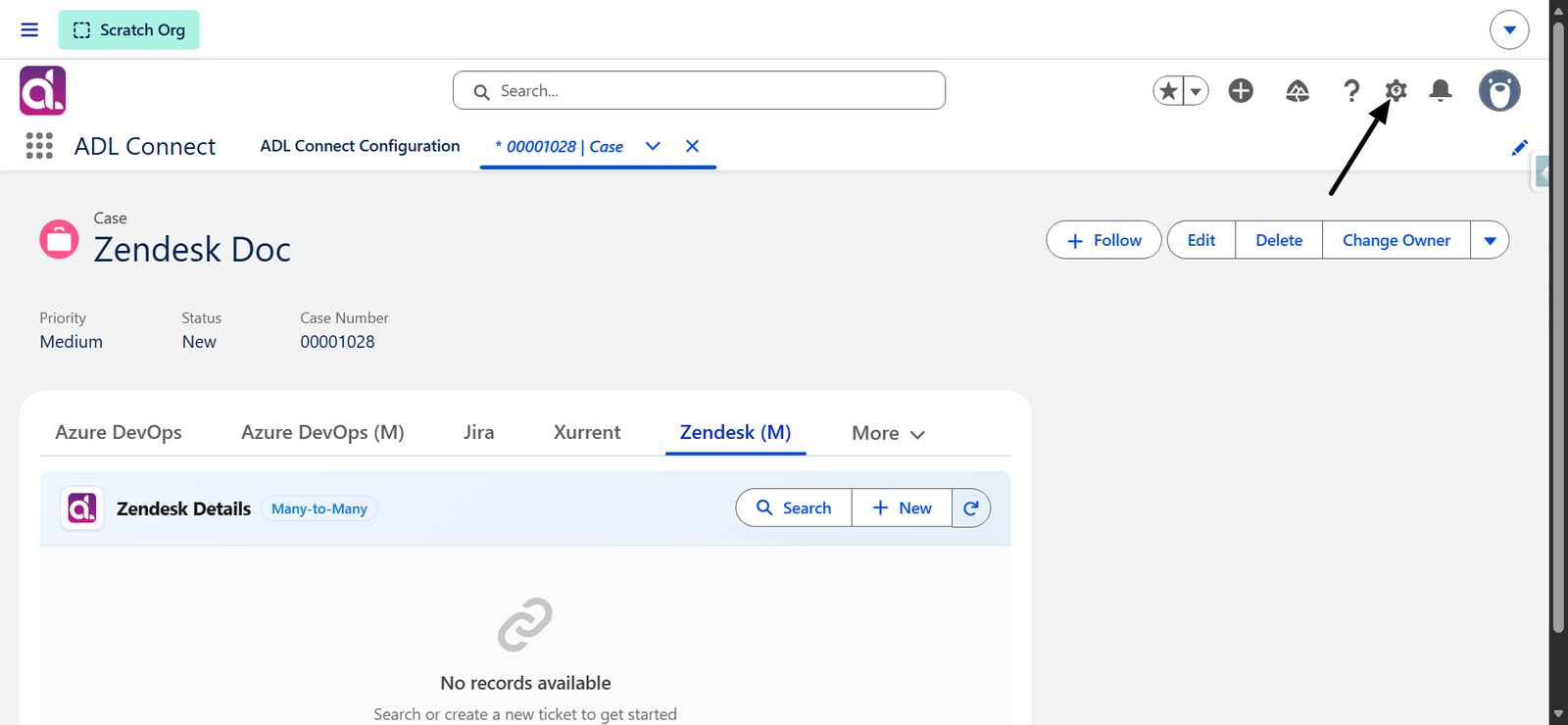Image resolution: width=1568 pixels, height=725 pixels.
Task: Switch to the Xurrent tab
Action: pos(587,432)
